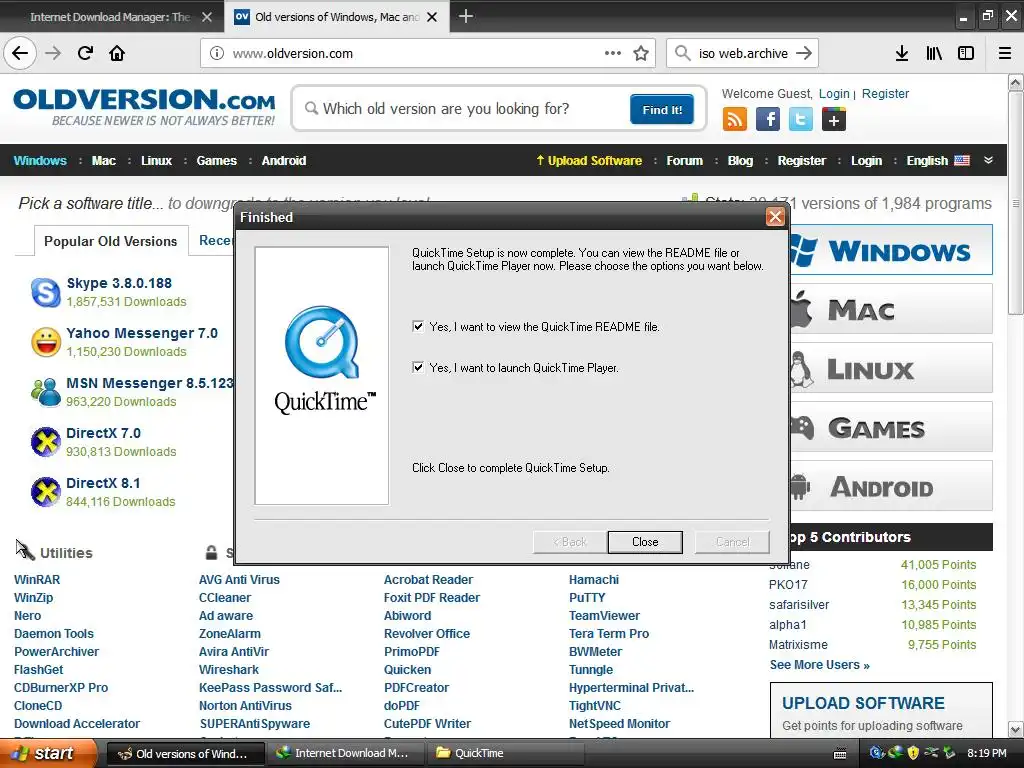The image size is (1024, 768).
Task: Click page scrollbar down arrow
Action: pyautogui.click(x=1016, y=729)
